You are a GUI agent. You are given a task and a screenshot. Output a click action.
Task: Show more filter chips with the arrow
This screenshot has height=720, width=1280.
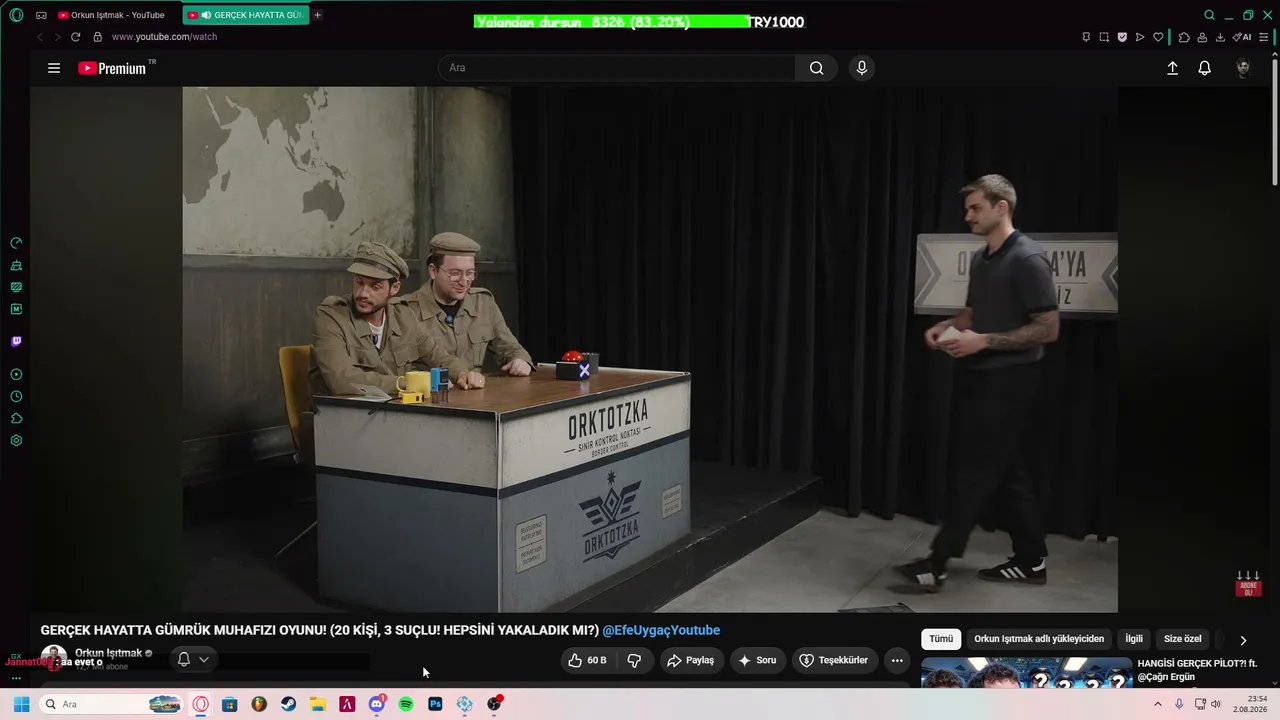point(1243,640)
